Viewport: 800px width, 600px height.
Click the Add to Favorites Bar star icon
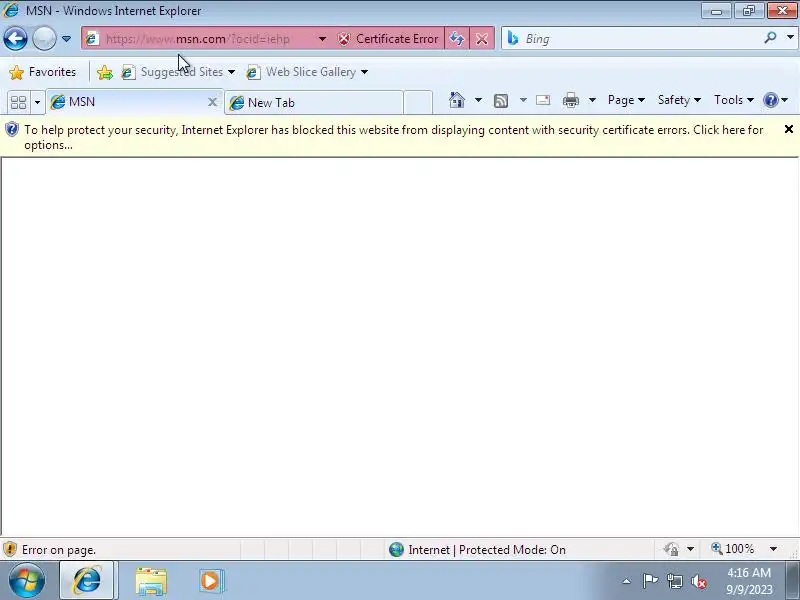click(105, 72)
